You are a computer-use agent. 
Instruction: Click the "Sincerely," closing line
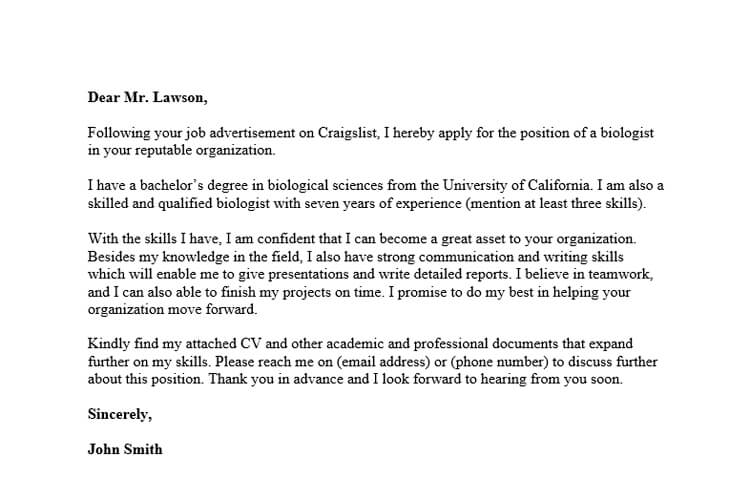(x=120, y=414)
